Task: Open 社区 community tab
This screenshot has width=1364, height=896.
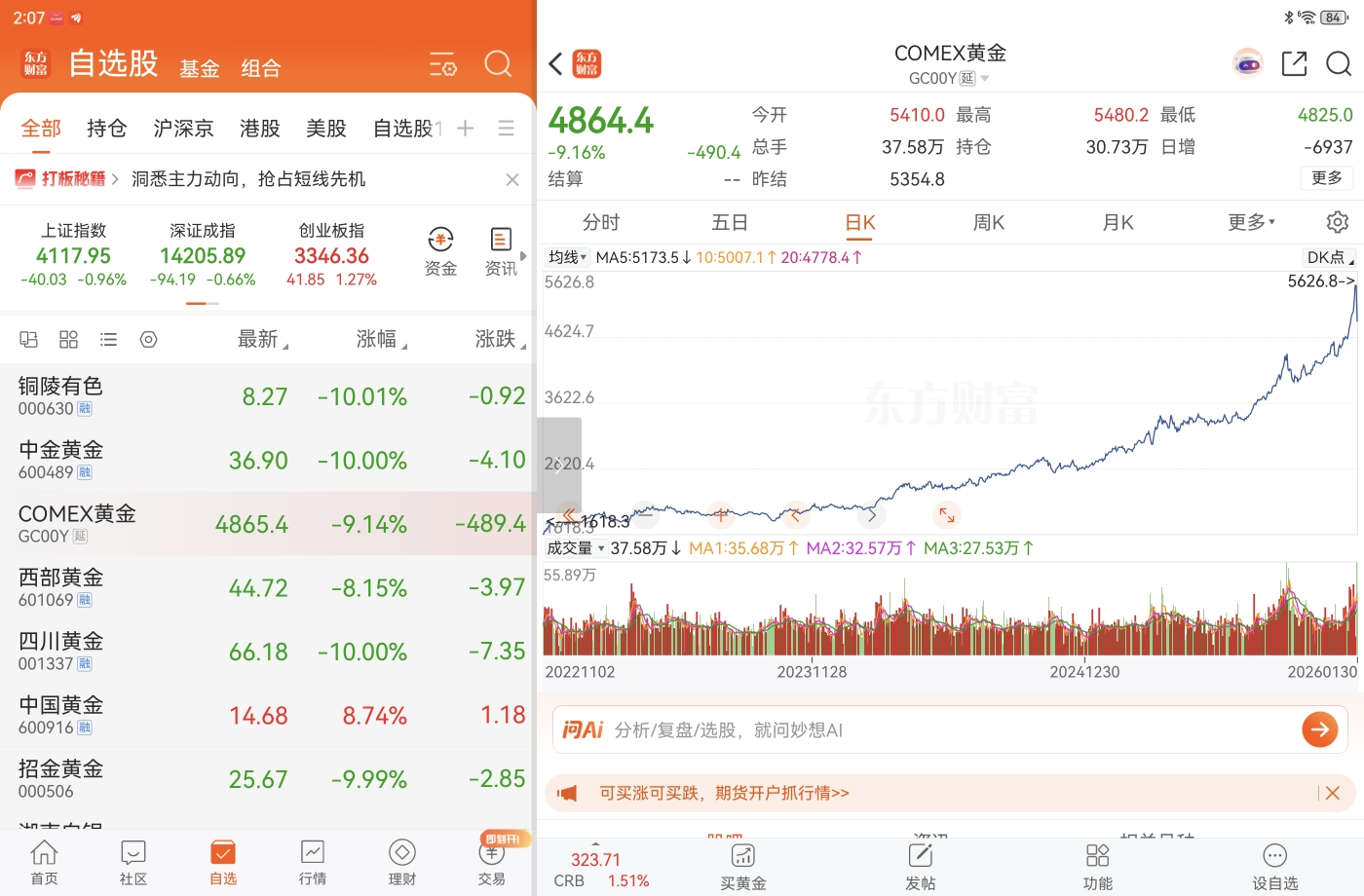Action: coord(133,863)
